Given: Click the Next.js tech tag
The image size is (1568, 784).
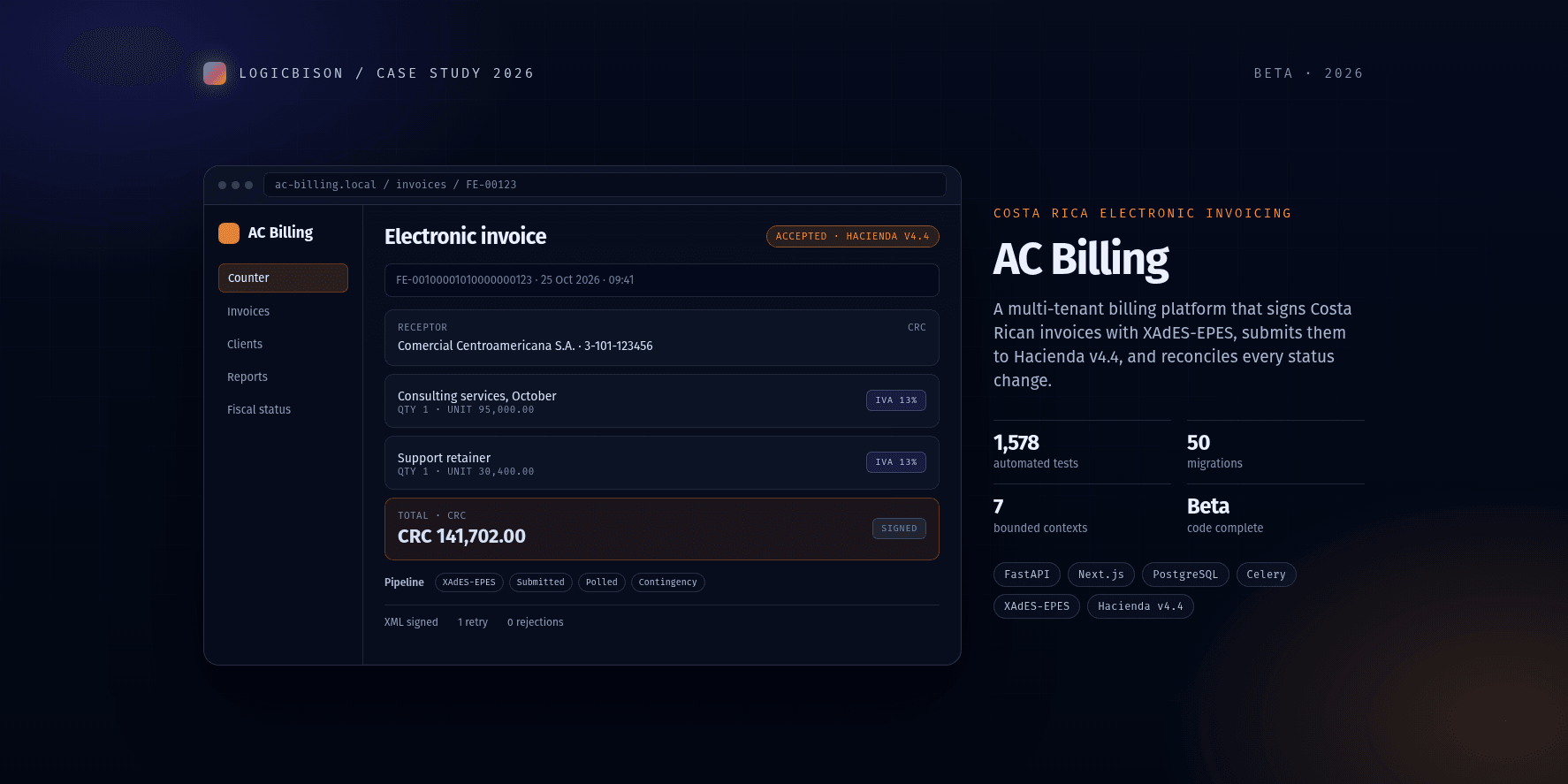Looking at the screenshot, I should pyautogui.click(x=1101, y=575).
